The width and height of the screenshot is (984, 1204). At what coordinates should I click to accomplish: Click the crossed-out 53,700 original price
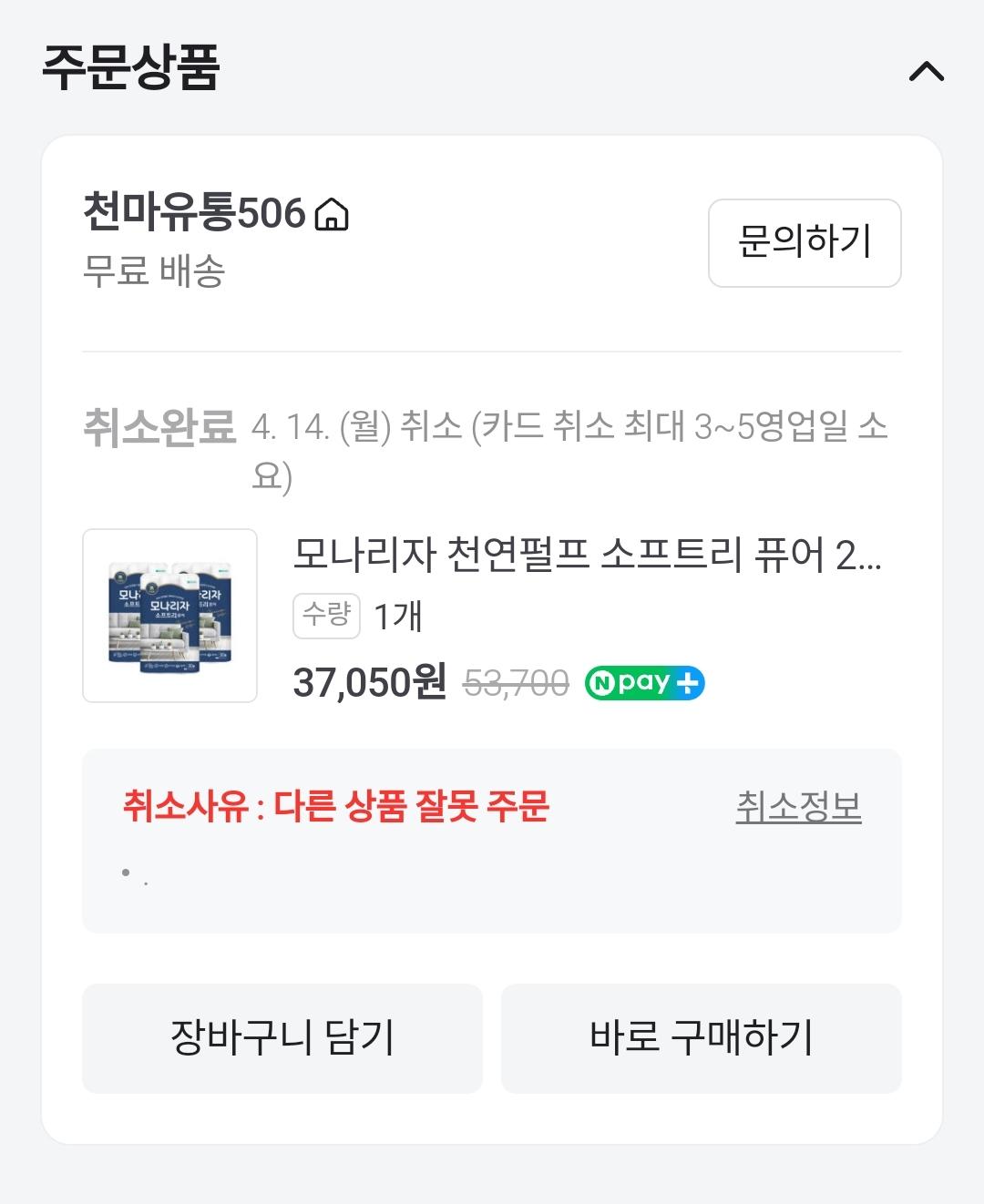(516, 683)
